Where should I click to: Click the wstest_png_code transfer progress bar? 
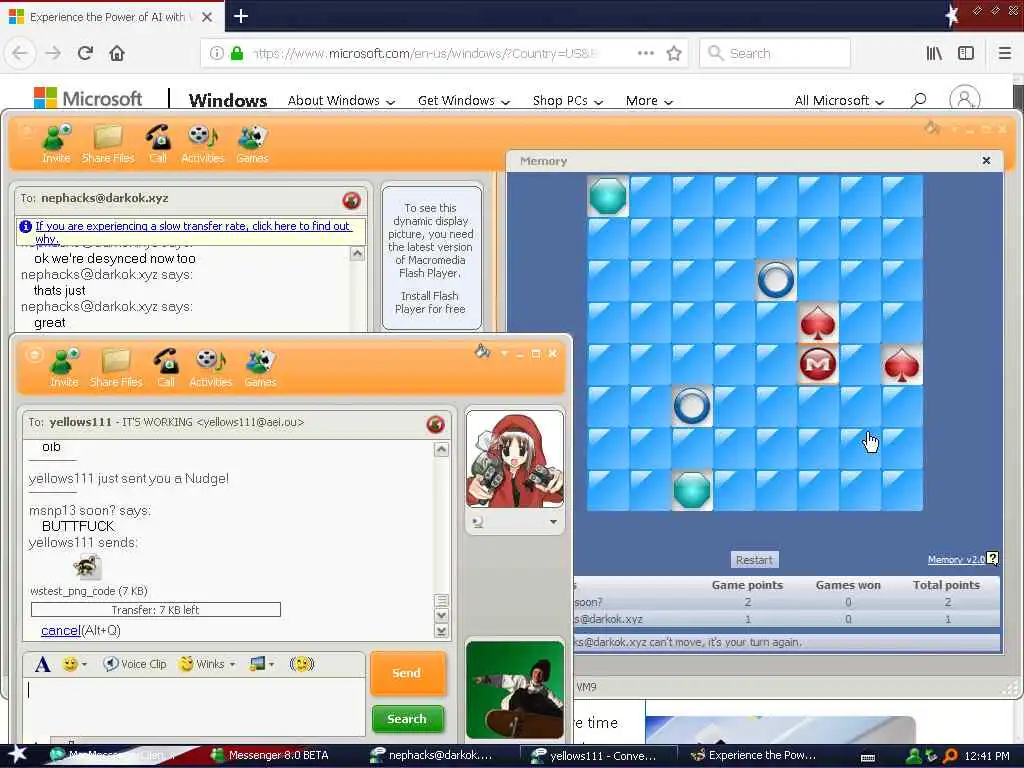tap(155, 610)
